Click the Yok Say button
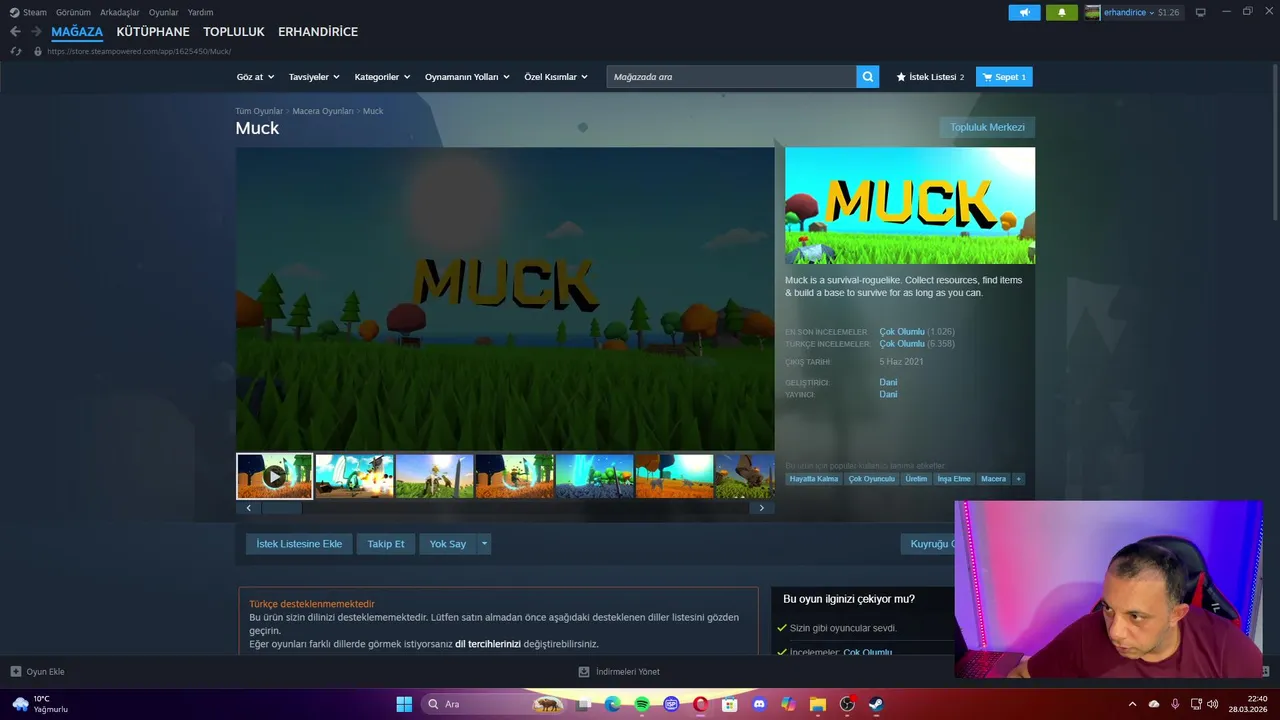The image size is (1280, 720). pyautogui.click(x=448, y=544)
